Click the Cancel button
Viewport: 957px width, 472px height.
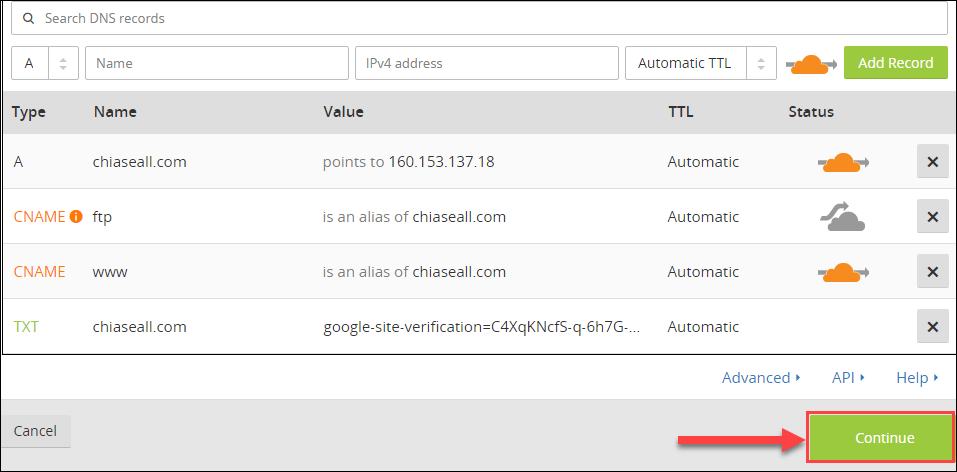(x=35, y=431)
